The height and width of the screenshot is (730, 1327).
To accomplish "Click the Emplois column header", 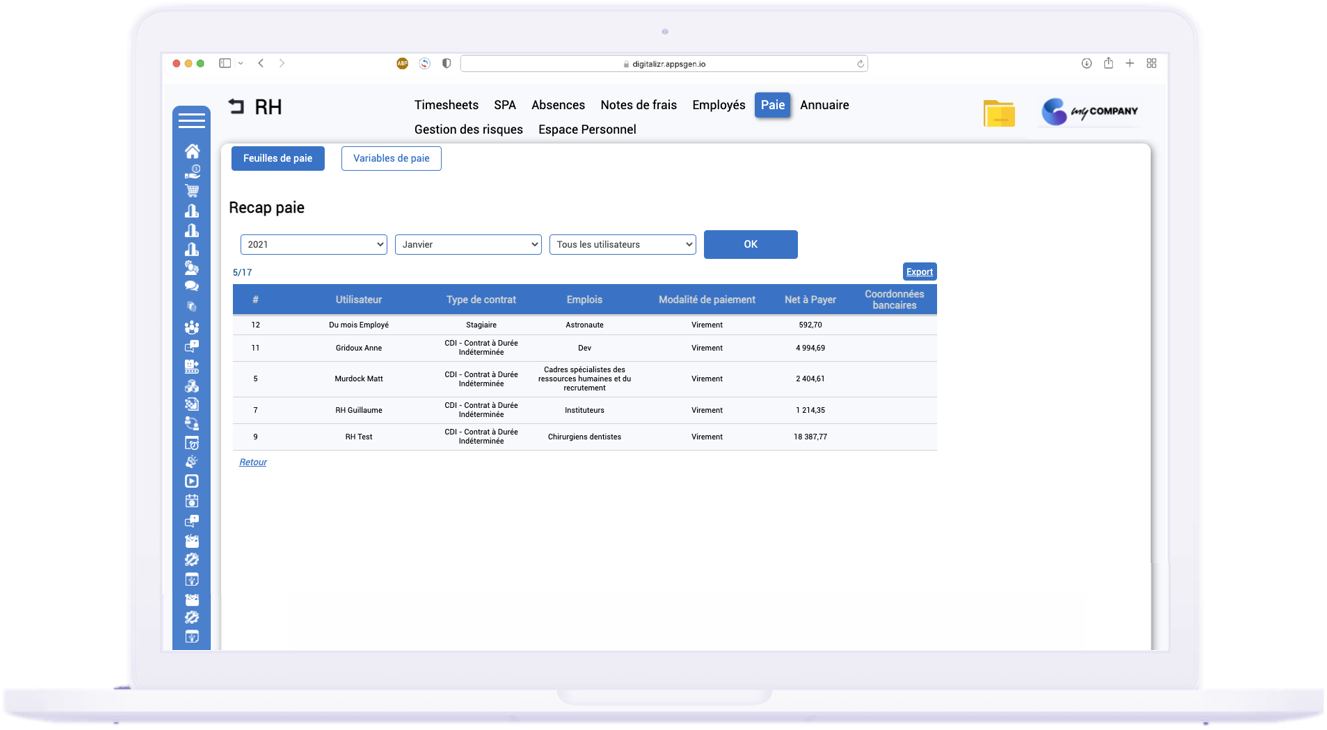I will coord(584,300).
